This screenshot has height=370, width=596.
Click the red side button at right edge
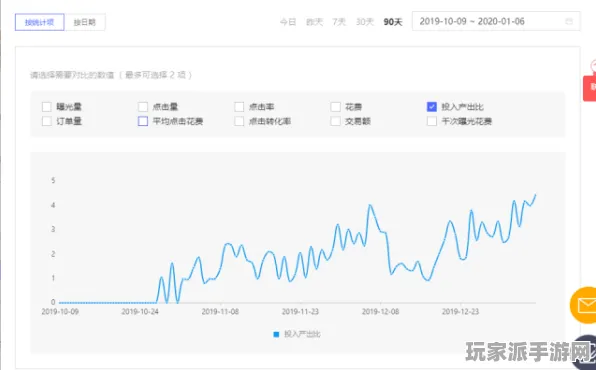[x=590, y=88]
